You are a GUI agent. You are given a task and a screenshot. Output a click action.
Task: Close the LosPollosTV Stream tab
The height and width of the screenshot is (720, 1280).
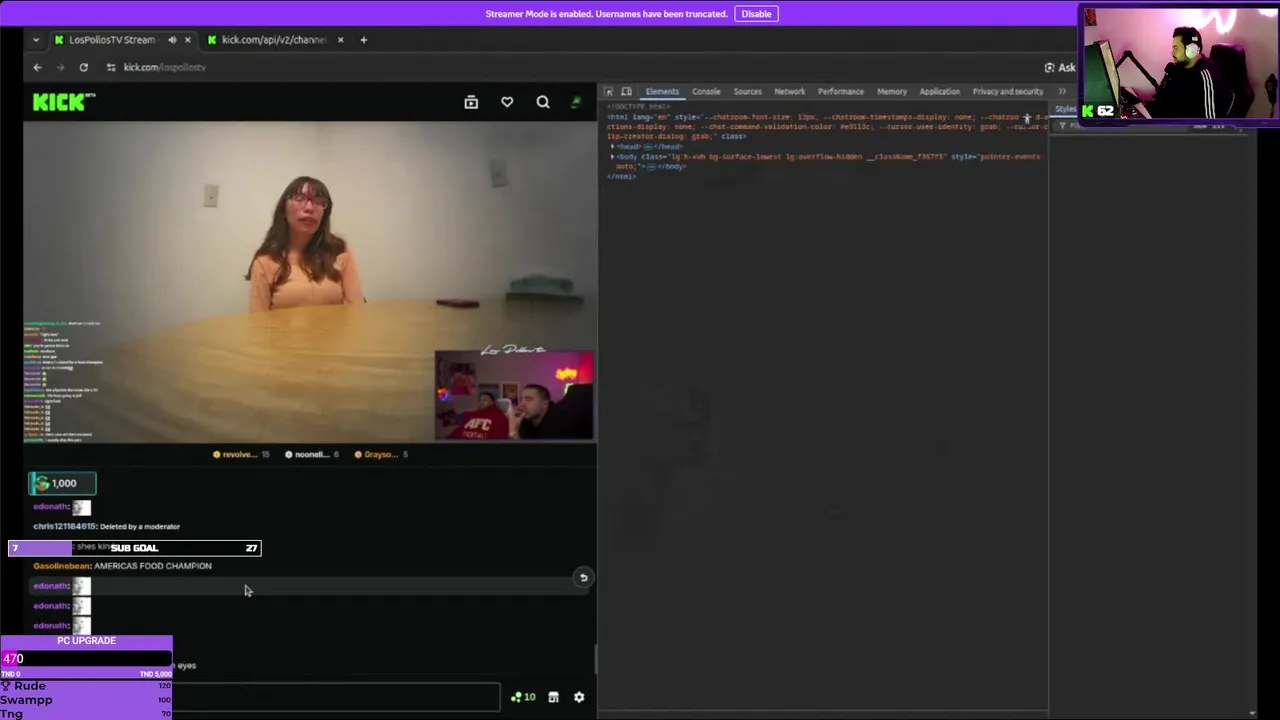[x=187, y=40]
